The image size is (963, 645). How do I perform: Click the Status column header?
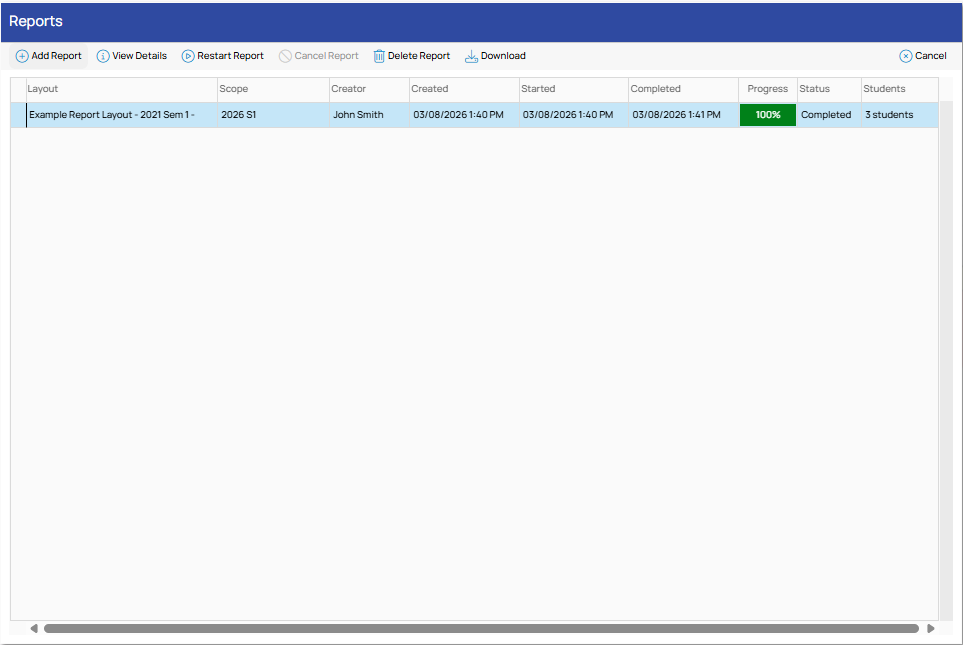(829, 89)
